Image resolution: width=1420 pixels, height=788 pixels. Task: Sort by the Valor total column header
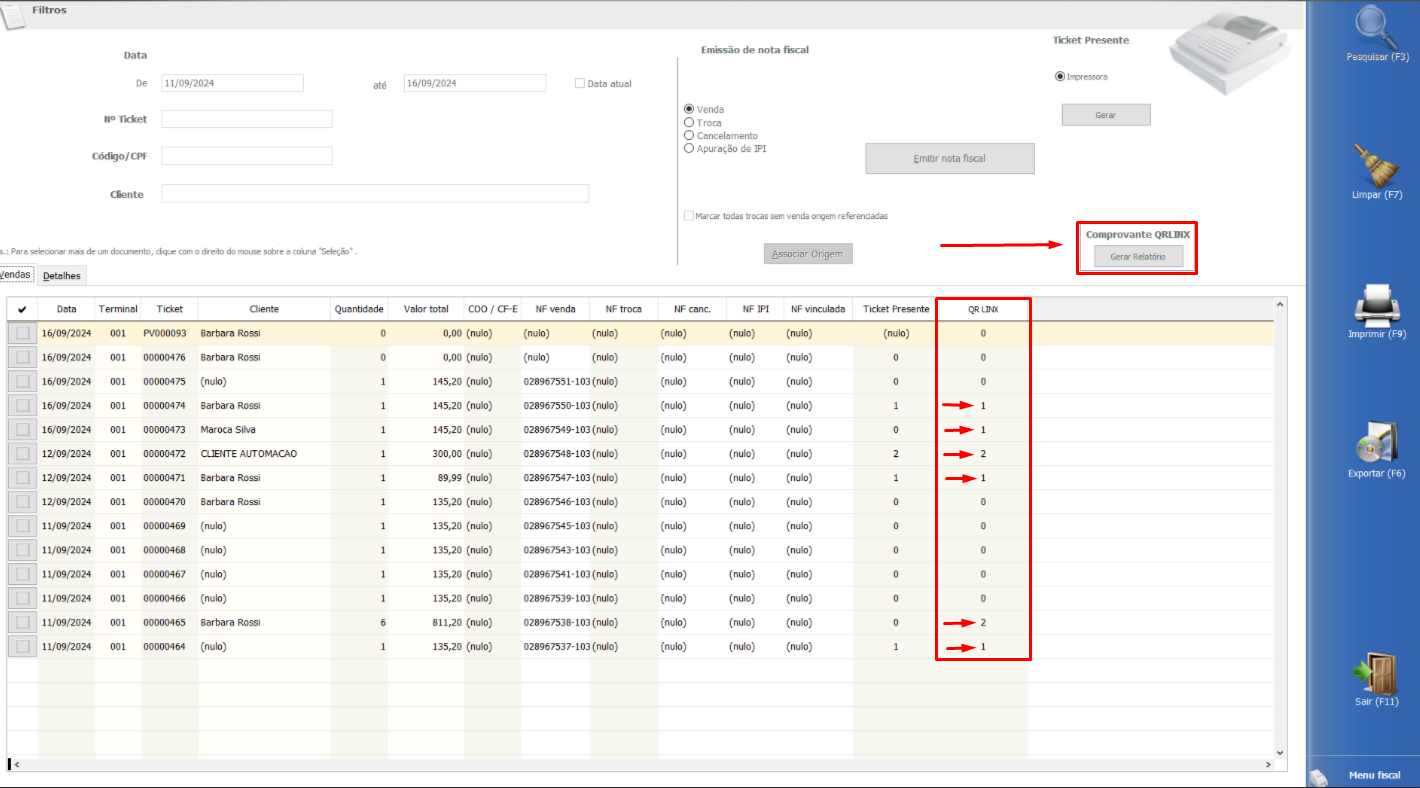pos(426,309)
